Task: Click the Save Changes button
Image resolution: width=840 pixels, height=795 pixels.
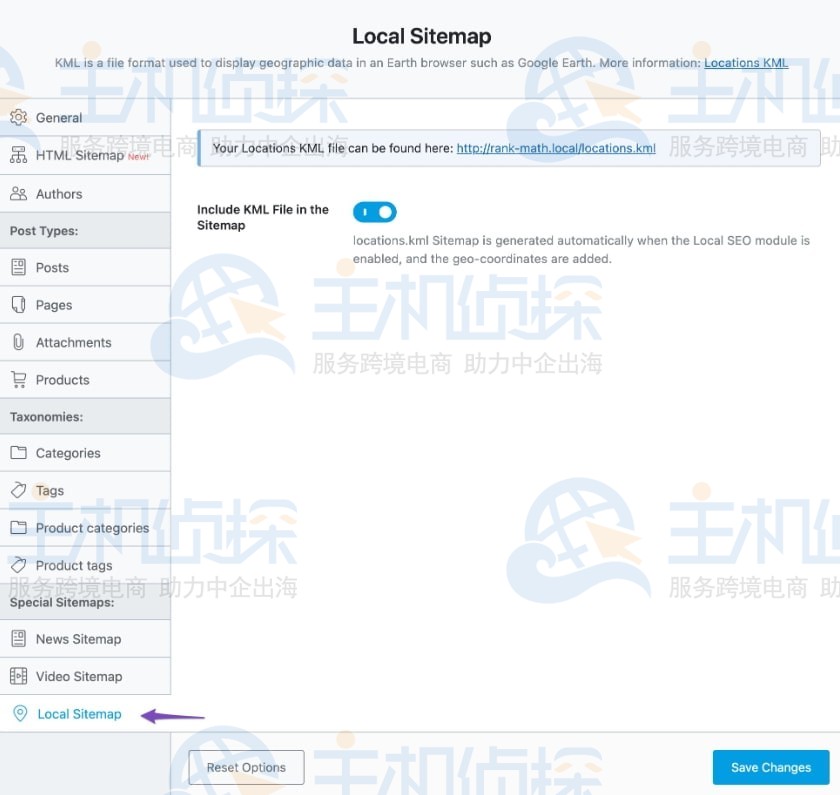Action: 770,767
